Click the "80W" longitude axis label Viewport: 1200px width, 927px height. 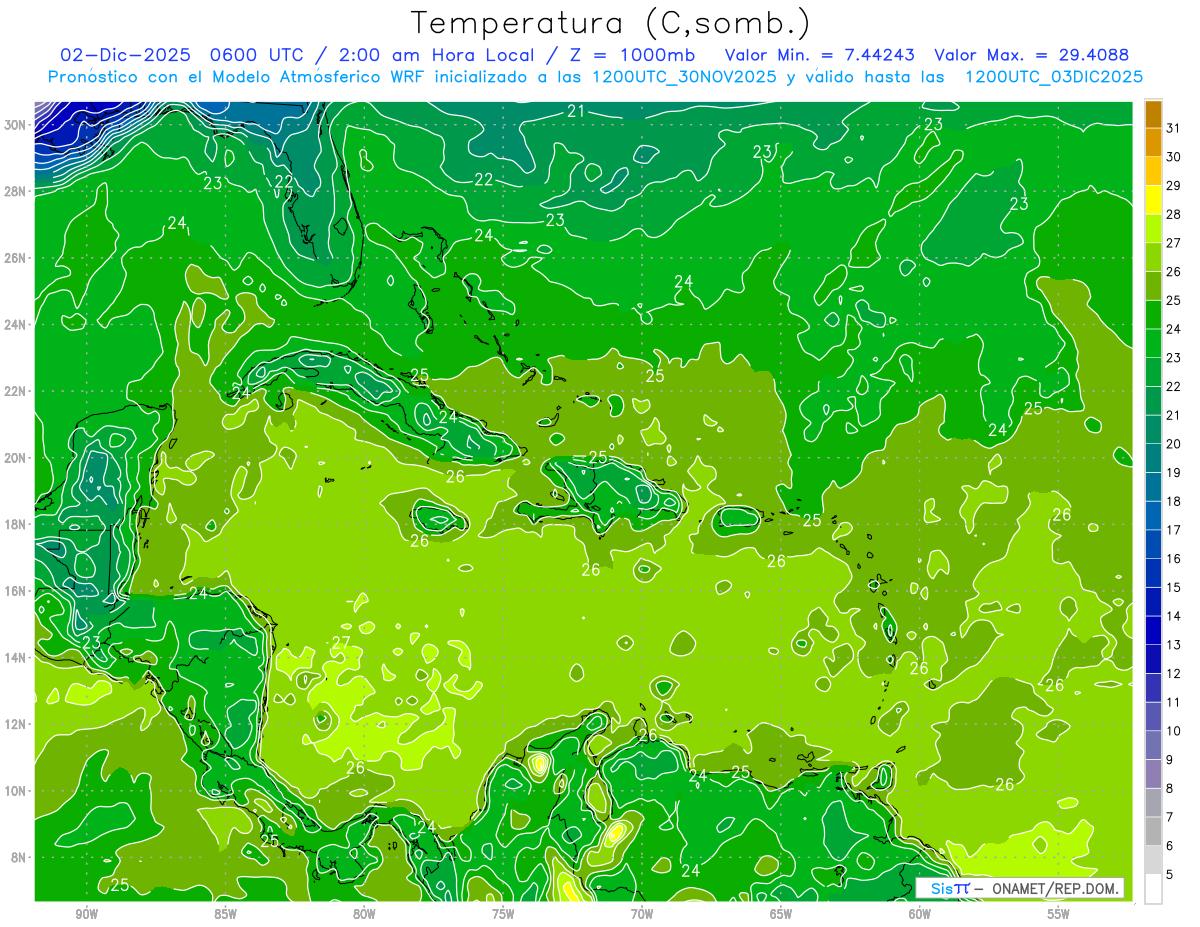(364, 914)
